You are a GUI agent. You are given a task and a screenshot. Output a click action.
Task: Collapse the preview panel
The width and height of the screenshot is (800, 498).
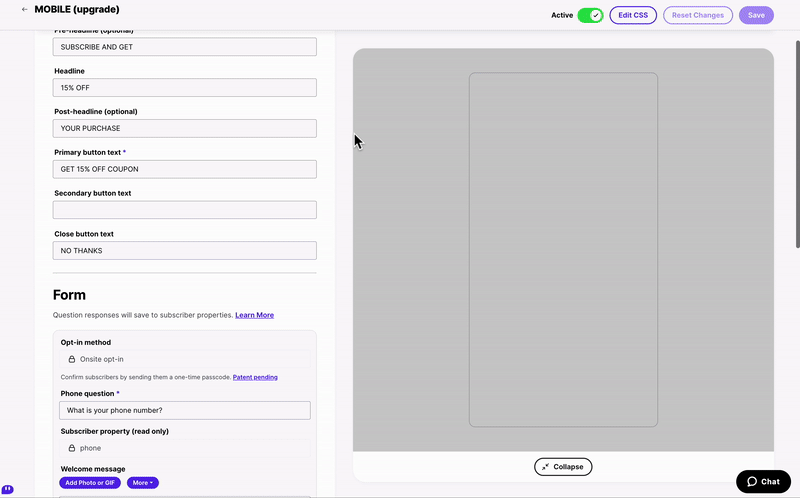pos(563,467)
